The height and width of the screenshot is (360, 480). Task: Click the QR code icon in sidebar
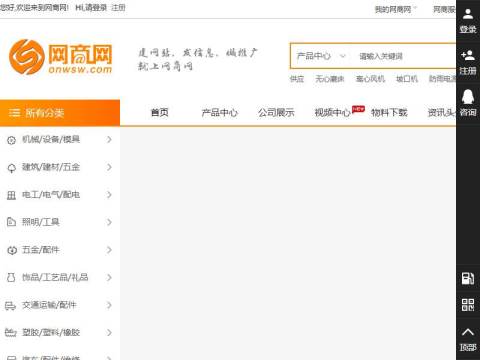(x=468, y=305)
